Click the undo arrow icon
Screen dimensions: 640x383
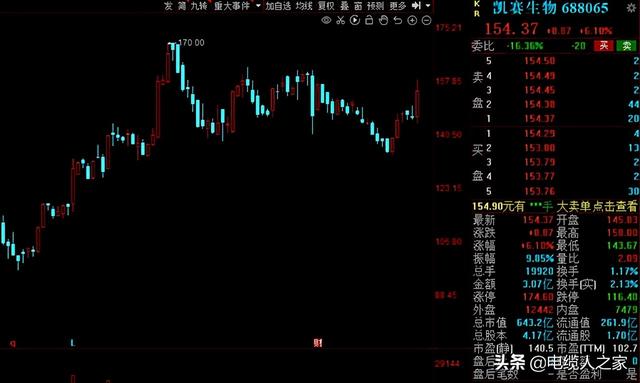coord(398,20)
